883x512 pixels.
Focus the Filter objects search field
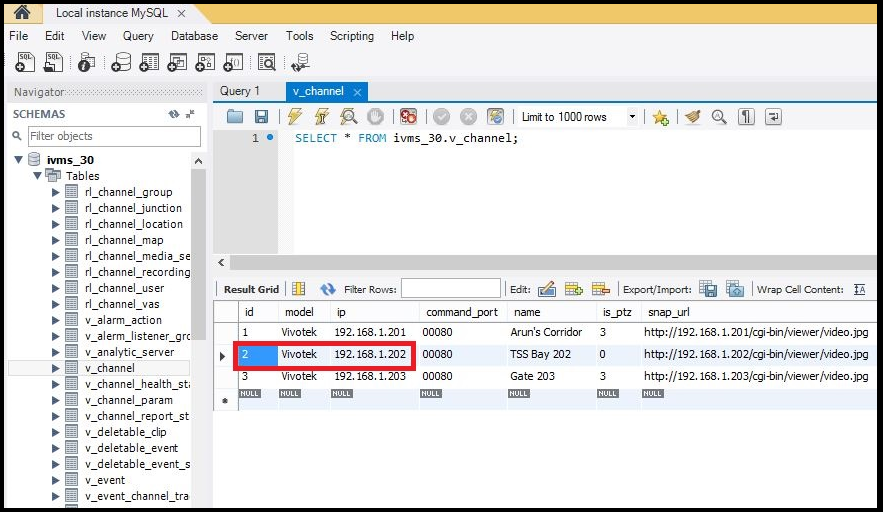pyautogui.click(x=114, y=136)
